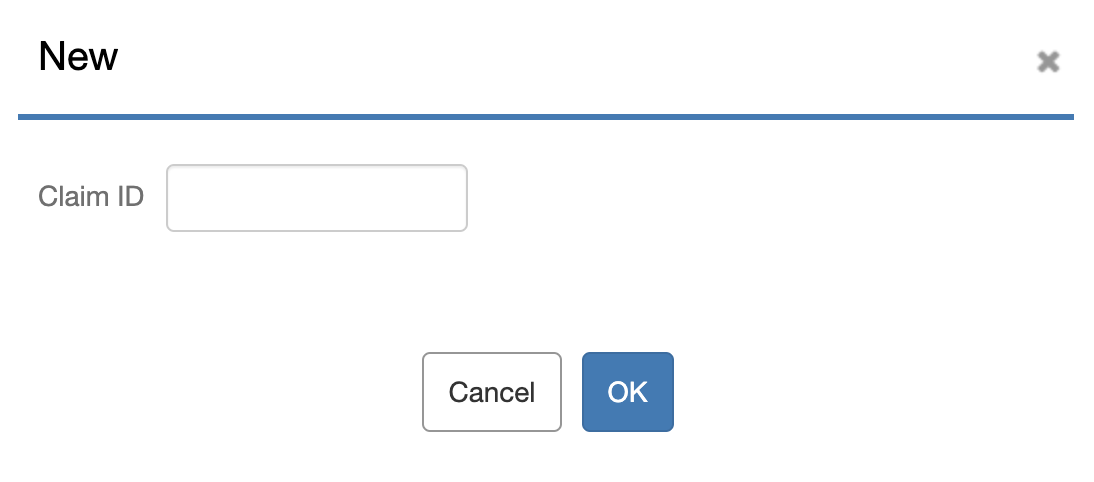Abort claim creation by clicking Cancel
Image resolution: width=1094 pixels, height=482 pixels.
(x=492, y=392)
